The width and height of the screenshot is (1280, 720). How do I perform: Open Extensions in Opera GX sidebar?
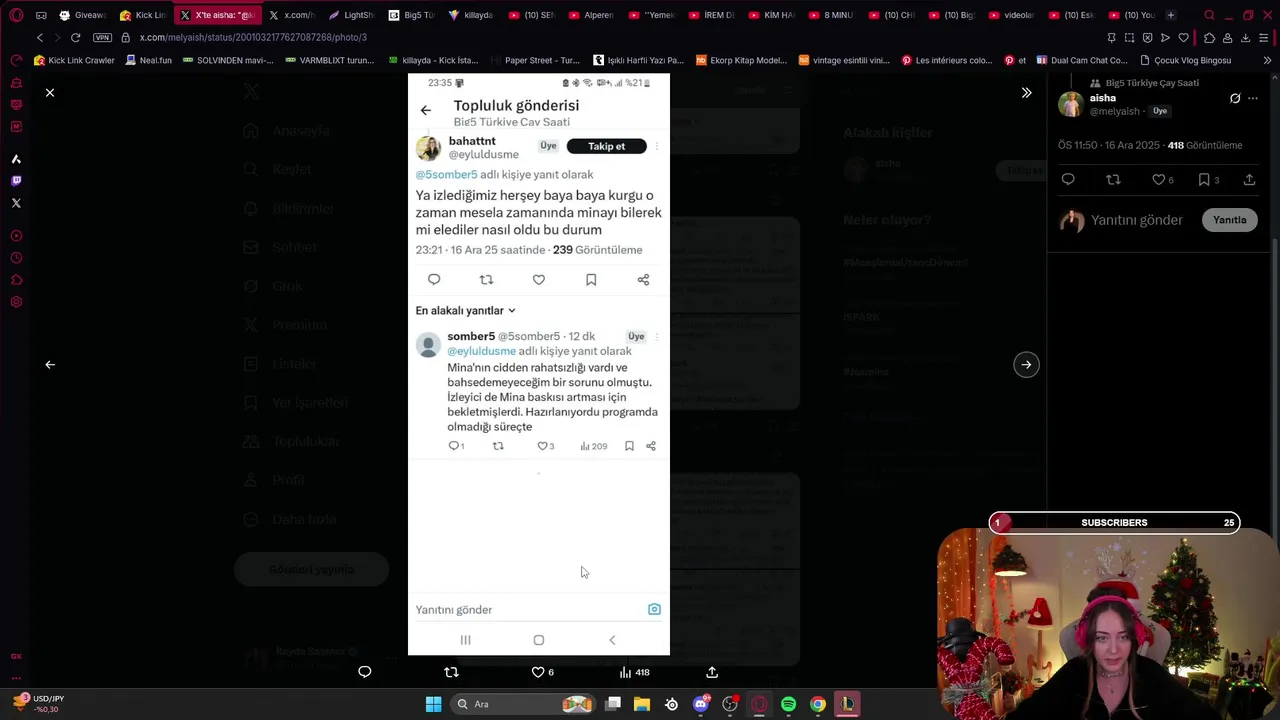(16, 280)
